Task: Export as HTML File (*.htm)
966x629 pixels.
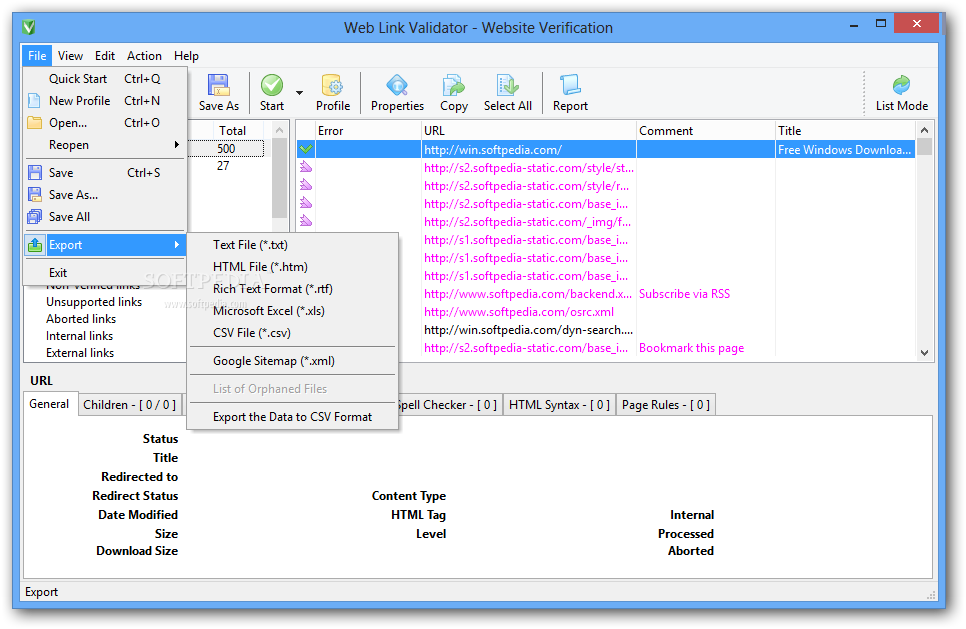Action: point(293,267)
